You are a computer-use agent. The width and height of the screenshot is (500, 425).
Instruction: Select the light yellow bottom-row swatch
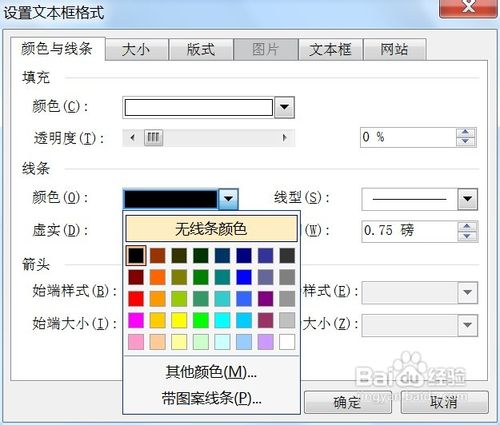pos(179,342)
